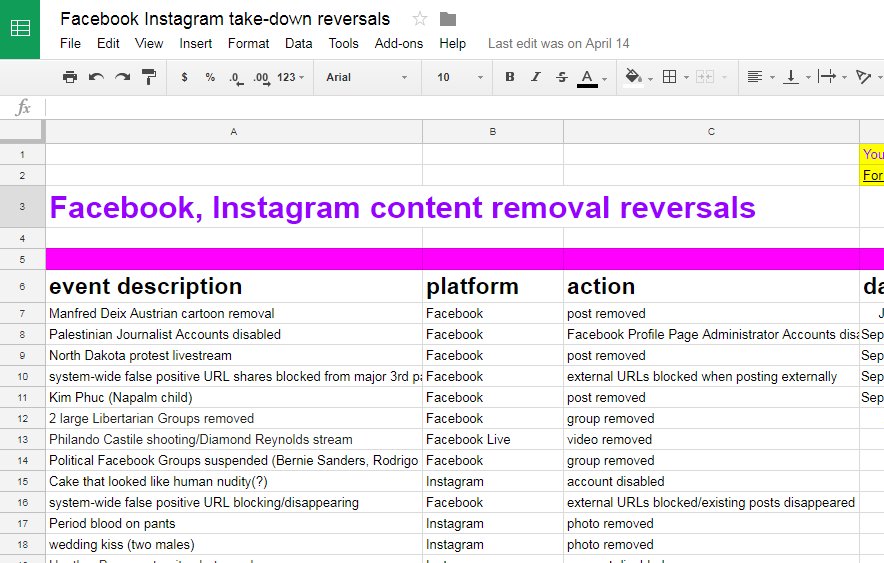Open the File menu

pyautogui.click(x=70, y=43)
